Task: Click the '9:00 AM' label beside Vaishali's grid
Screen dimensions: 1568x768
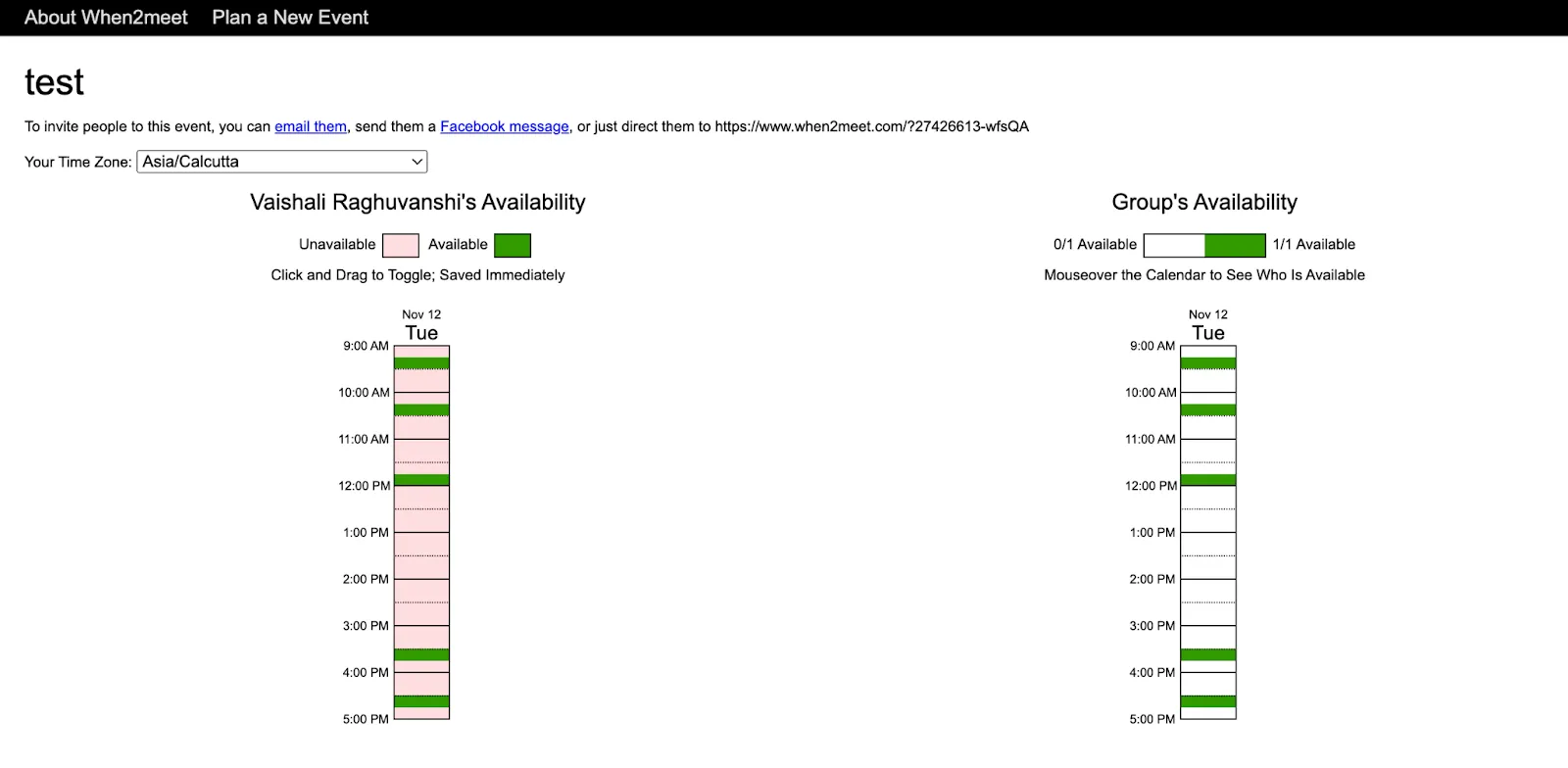Action: 367,346
